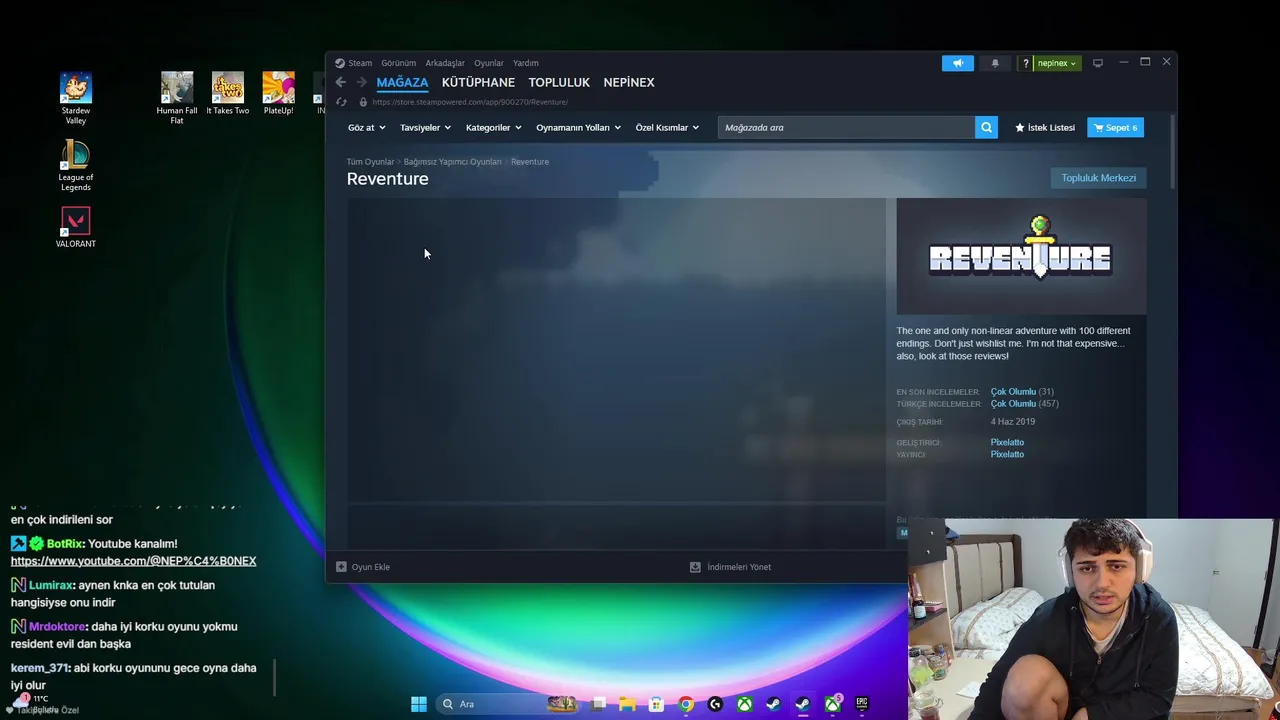Open the NEPİNEX profile tab
1280x720 pixels.
[x=629, y=82]
